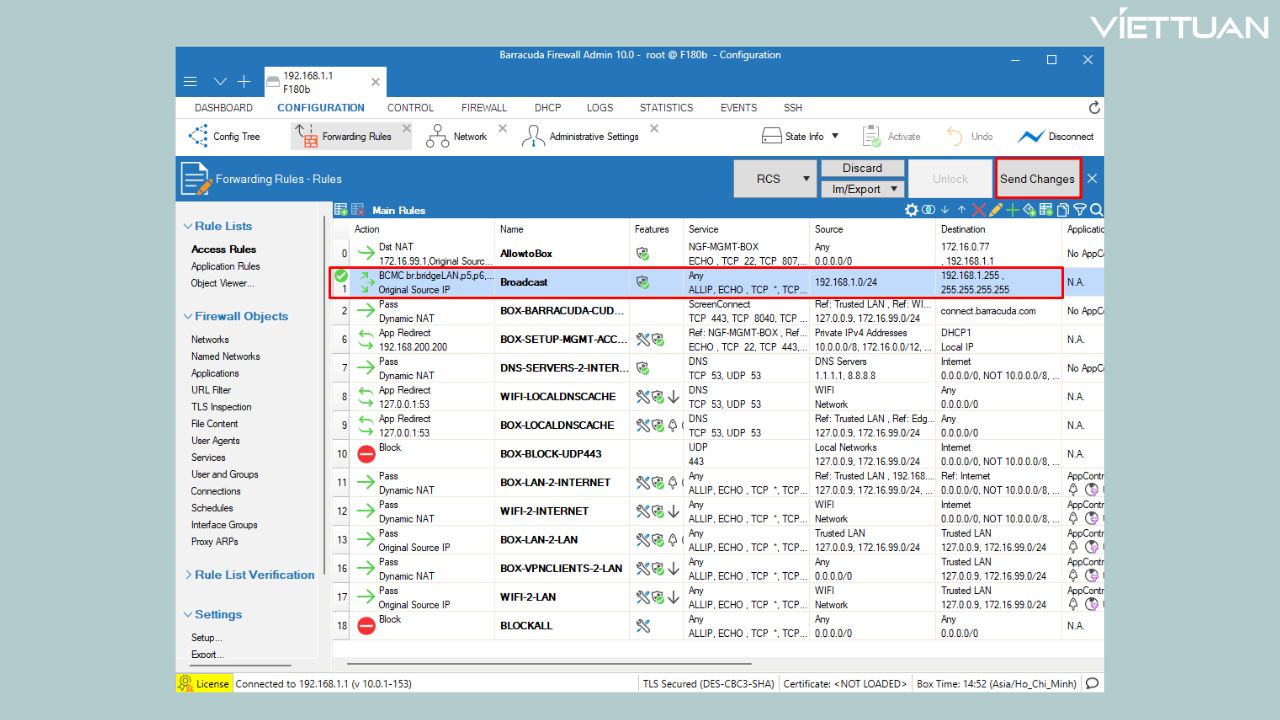Switch to the FIREWALL tab
The width and height of the screenshot is (1280, 720).
484,108
